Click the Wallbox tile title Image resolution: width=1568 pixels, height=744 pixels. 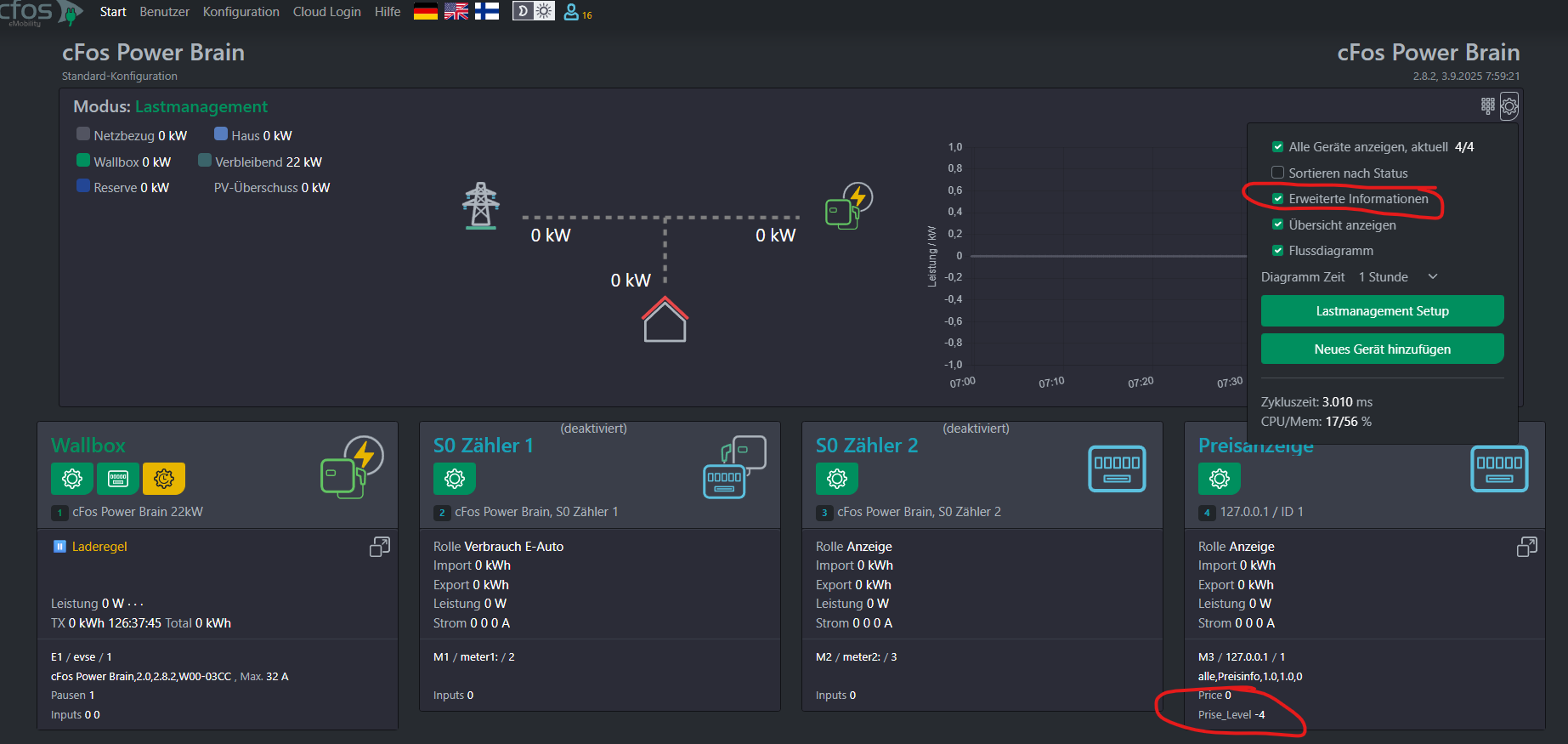click(88, 446)
